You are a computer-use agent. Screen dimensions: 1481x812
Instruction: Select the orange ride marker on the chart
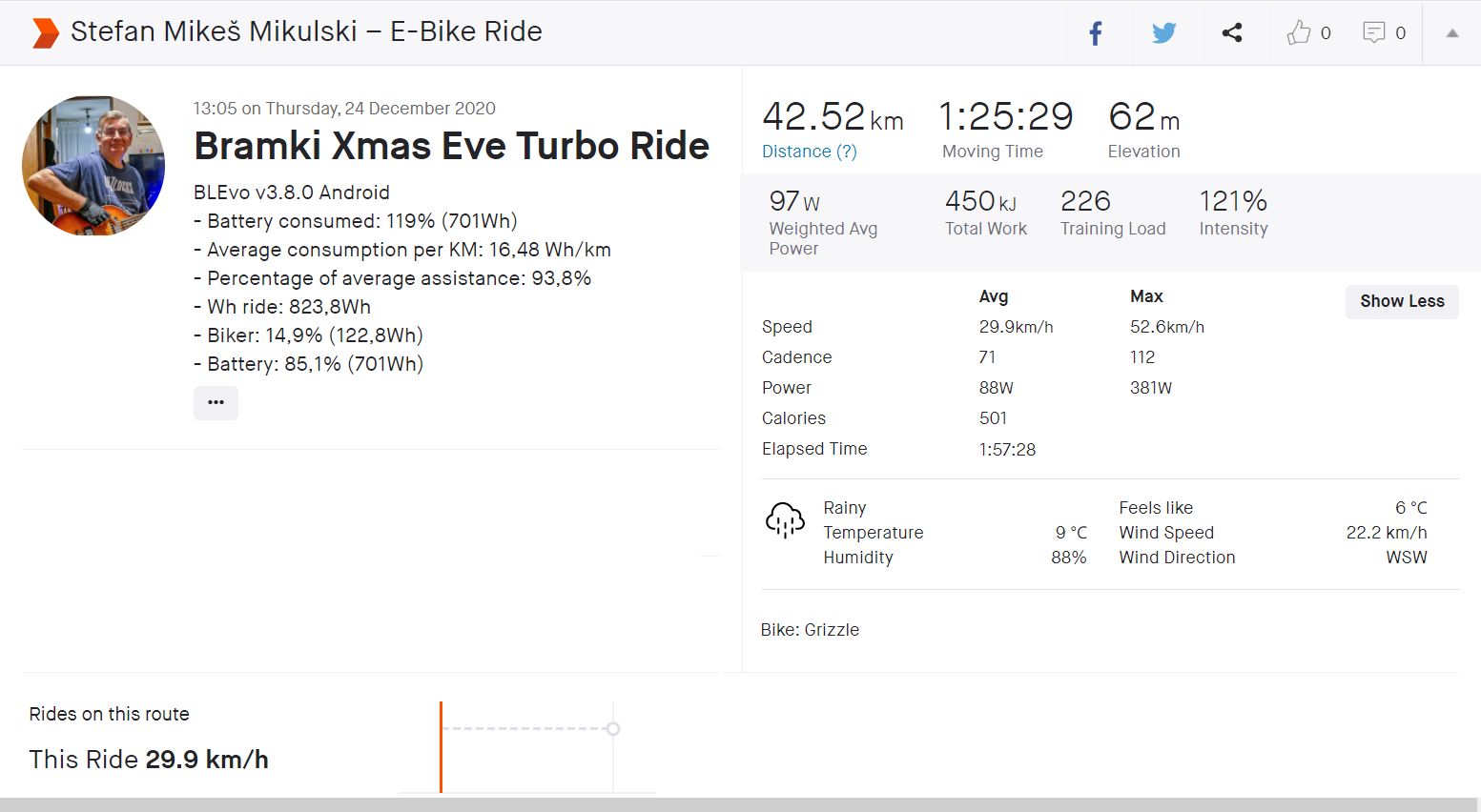point(441,747)
